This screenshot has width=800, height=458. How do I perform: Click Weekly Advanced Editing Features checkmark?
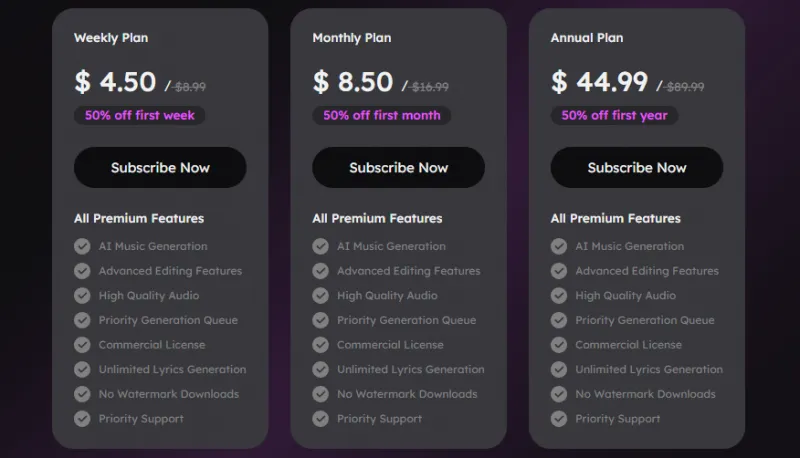pos(82,271)
